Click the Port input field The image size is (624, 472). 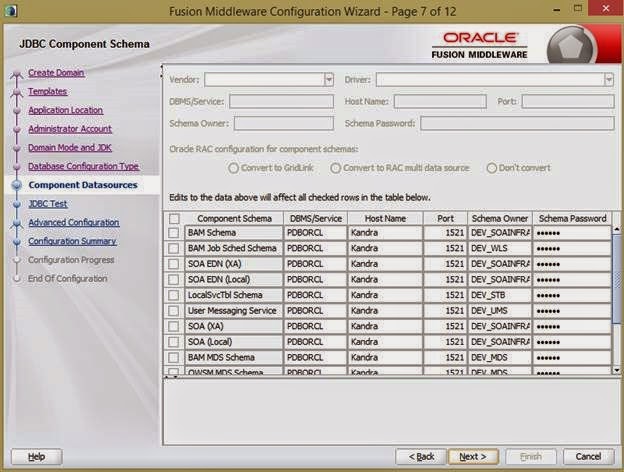pyautogui.click(x=568, y=101)
